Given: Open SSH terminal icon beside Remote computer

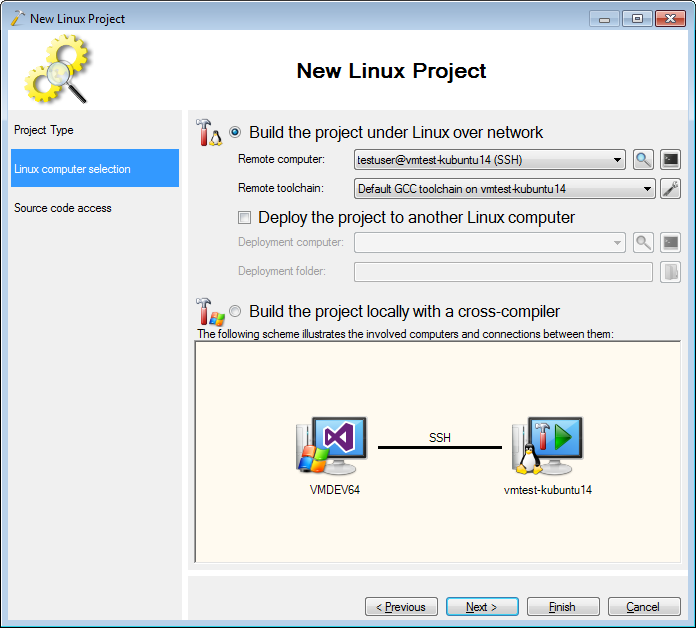Looking at the screenshot, I should (670, 160).
